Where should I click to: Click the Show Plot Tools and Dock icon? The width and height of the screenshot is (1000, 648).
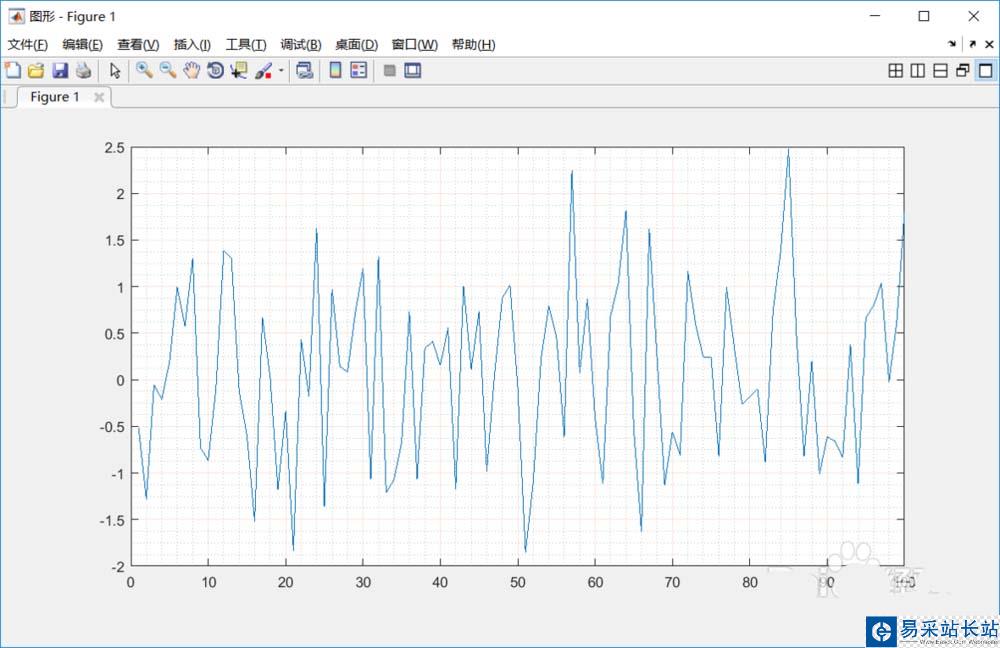point(413,70)
